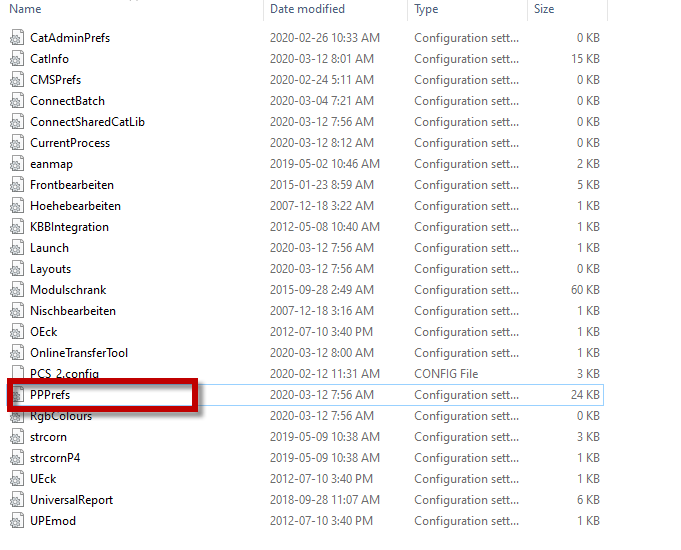Select the UniversalReport file name

pyautogui.click(x=71, y=500)
